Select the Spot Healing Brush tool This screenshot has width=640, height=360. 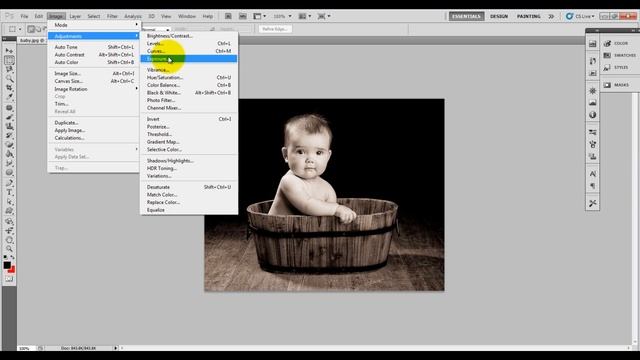[x=9, y=108]
